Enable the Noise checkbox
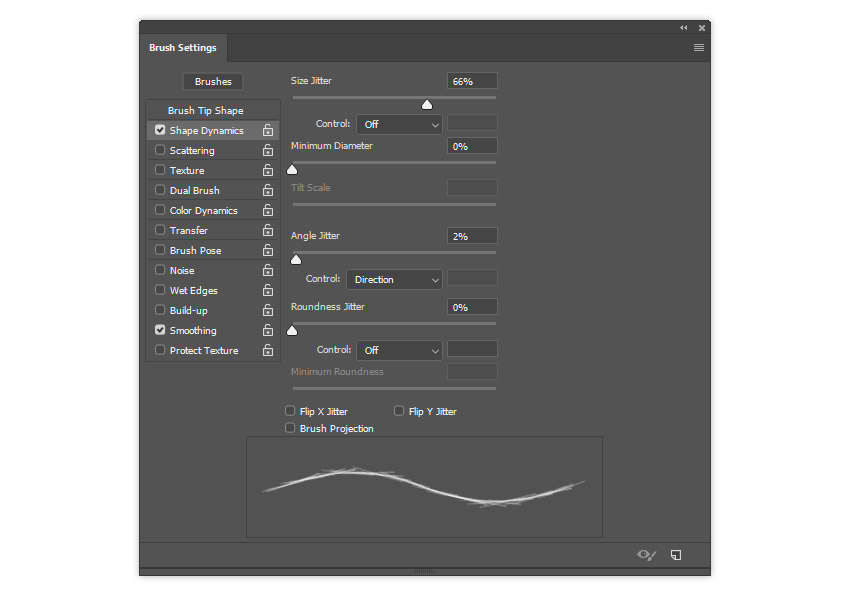The height and width of the screenshot is (596, 850). pos(160,270)
